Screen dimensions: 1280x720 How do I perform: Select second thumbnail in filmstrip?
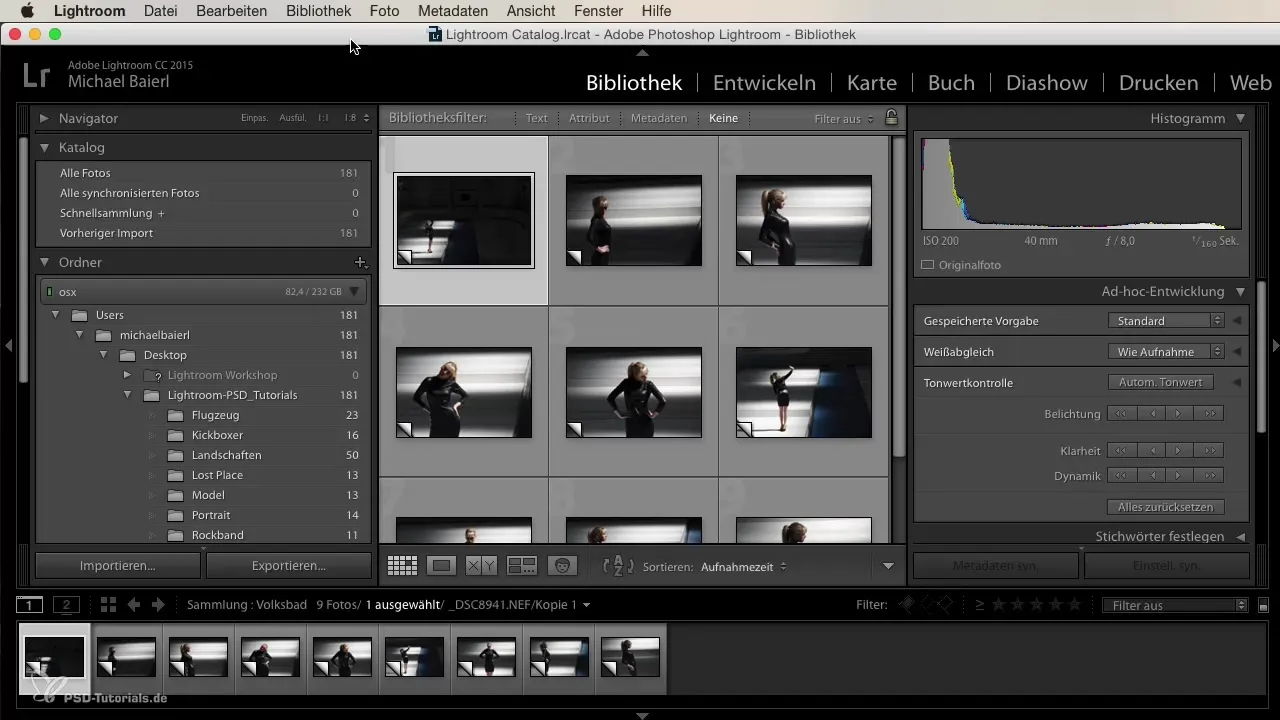point(126,658)
